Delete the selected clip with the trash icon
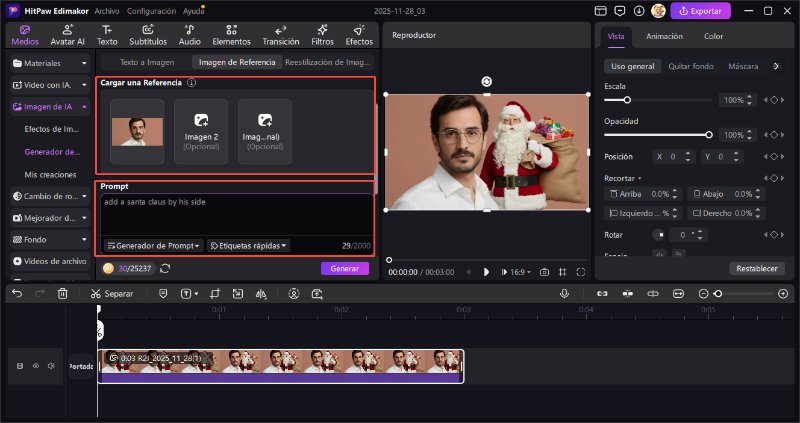The width and height of the screenshot is (800, 423). click(x=62, y=294)
